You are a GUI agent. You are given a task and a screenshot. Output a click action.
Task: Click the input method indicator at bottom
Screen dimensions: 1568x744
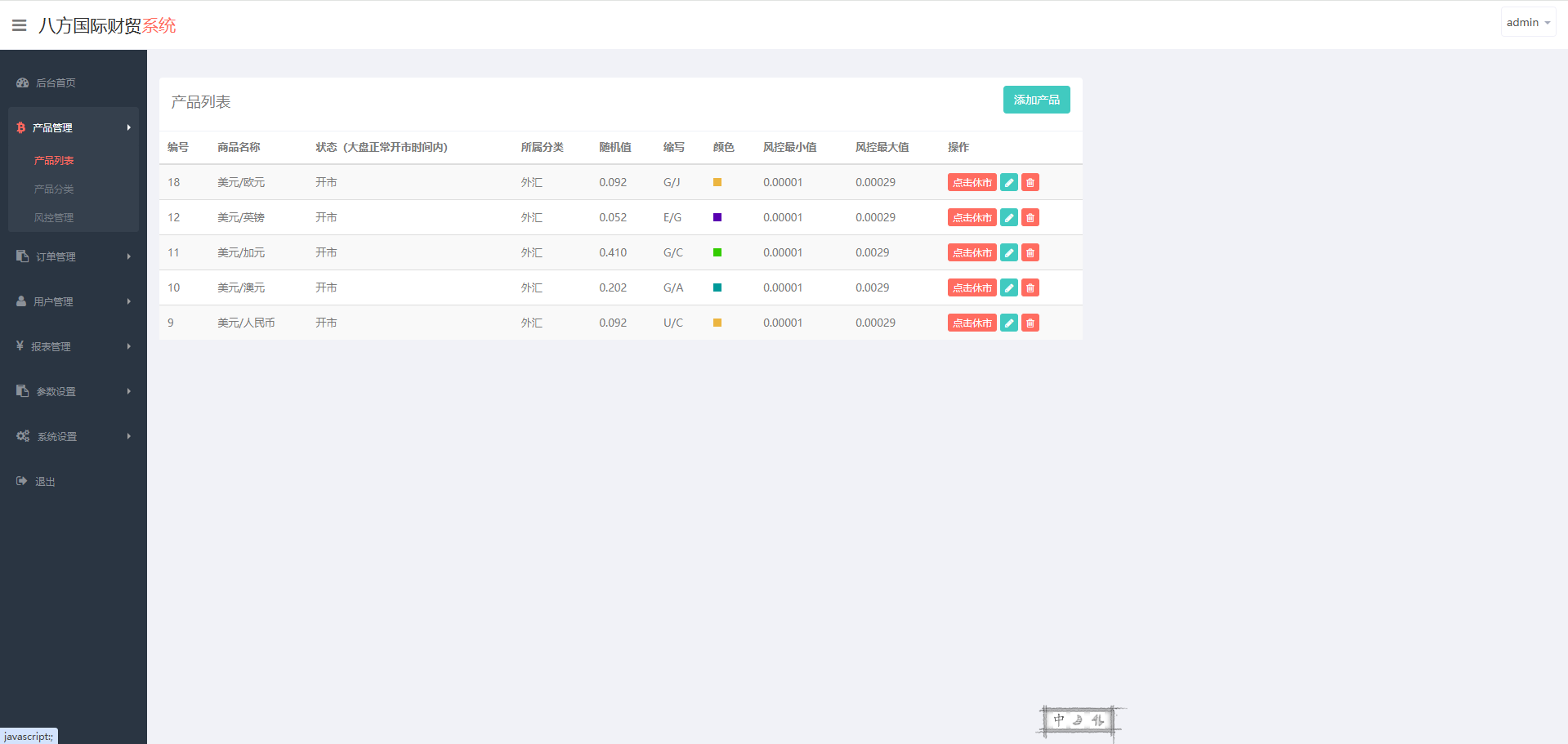[1079, 721]
